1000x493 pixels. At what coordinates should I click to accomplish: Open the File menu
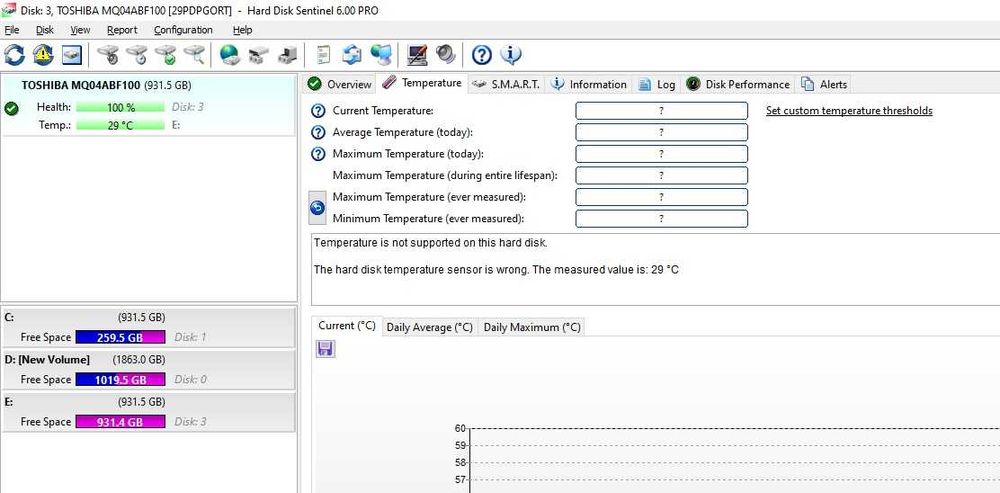click(11, 30)
